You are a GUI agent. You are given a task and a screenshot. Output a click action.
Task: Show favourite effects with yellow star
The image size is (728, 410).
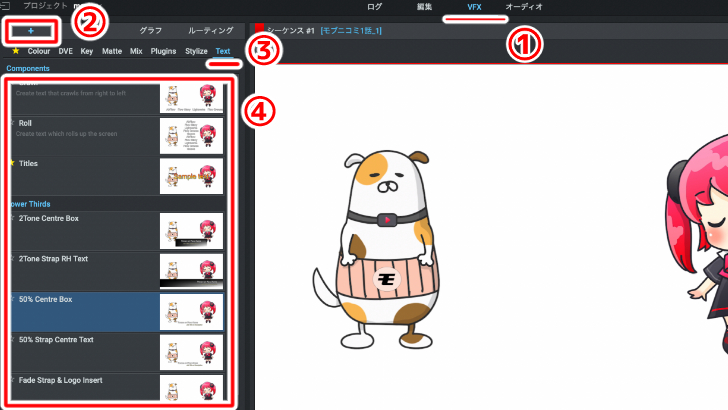click(x=16, y=51)
